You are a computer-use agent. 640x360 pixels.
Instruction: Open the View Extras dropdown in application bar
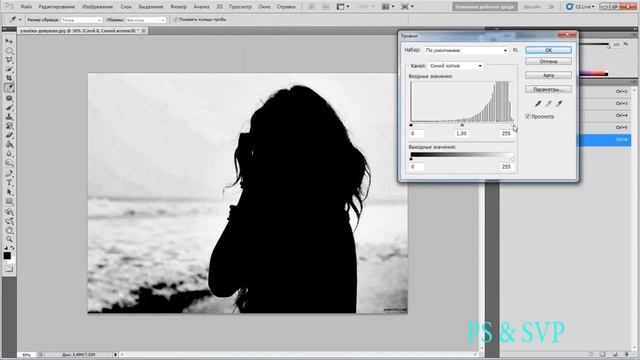point(342,7)
